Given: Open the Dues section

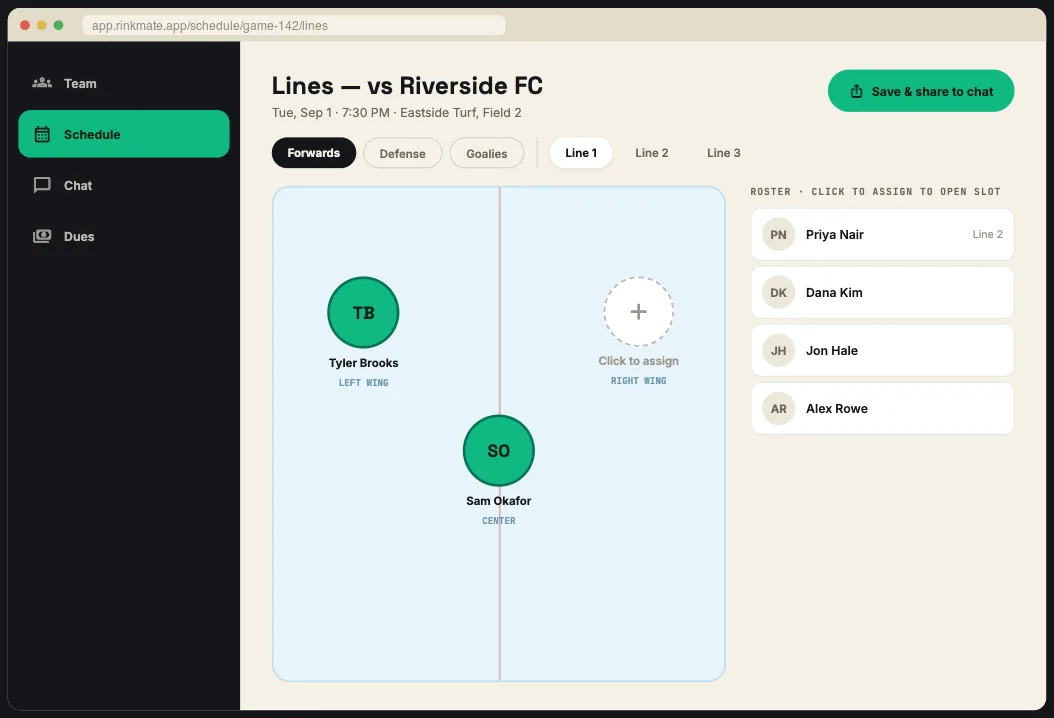Looking at the screenshot, I should tap(124, 236).
